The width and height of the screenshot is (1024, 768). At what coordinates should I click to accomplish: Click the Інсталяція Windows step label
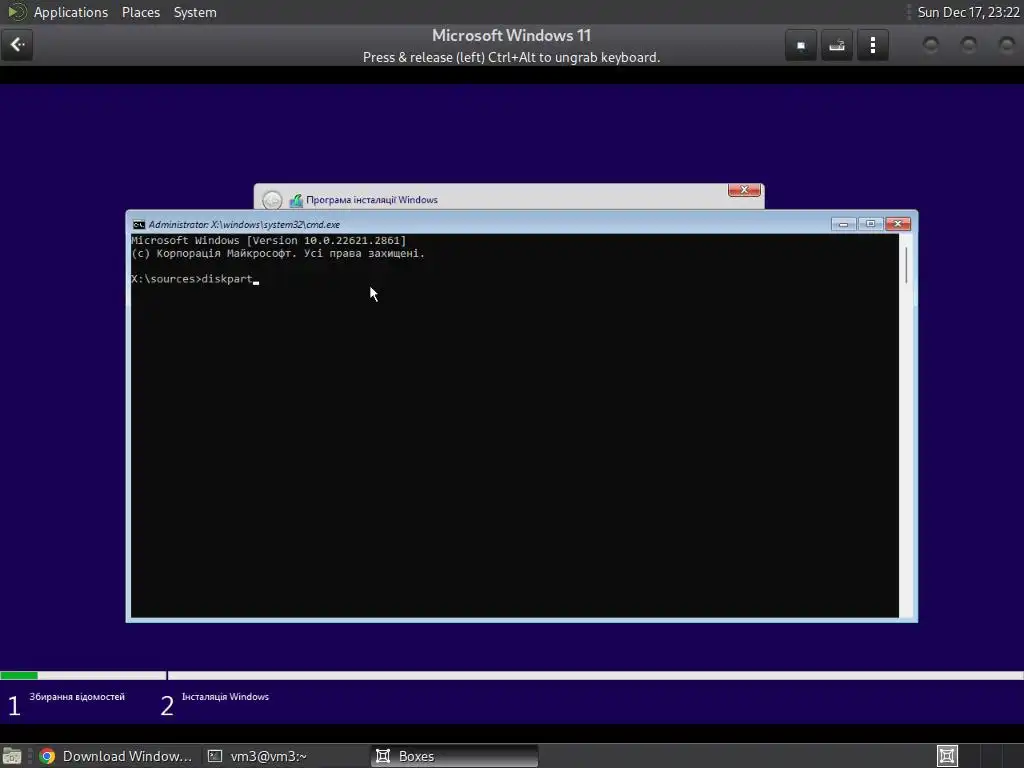(225, 697)
